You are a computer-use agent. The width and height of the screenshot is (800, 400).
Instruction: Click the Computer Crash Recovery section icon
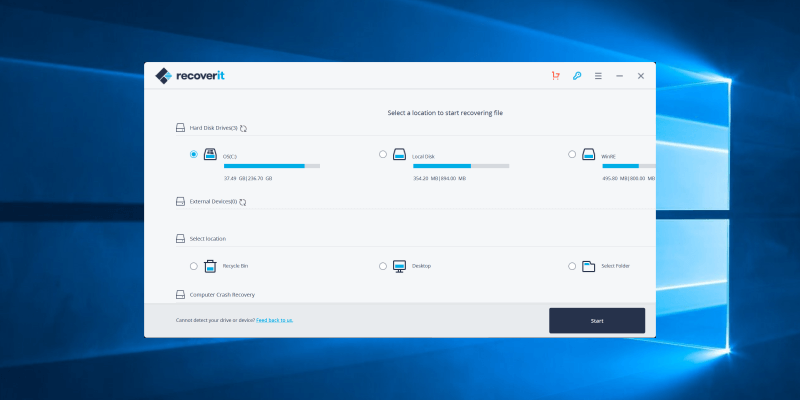tap(180, 294)
